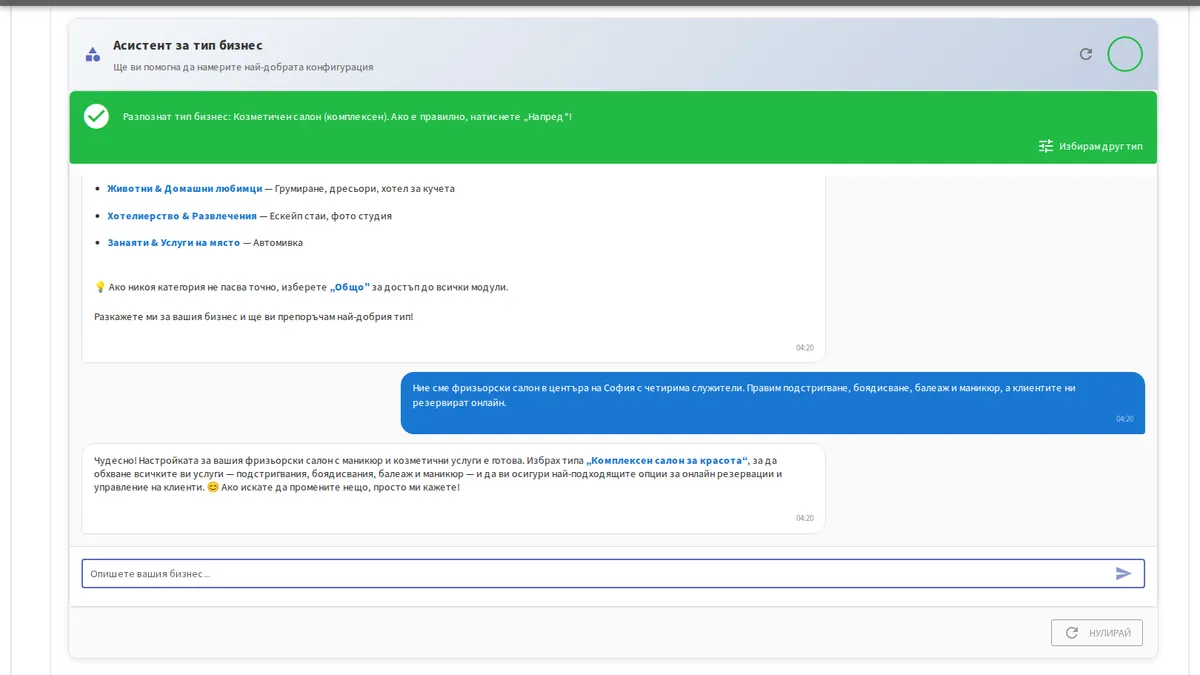1200x675 pixels.
Task: Click the assistant reply starting with 'Чудесно!'
Action: 453,488
